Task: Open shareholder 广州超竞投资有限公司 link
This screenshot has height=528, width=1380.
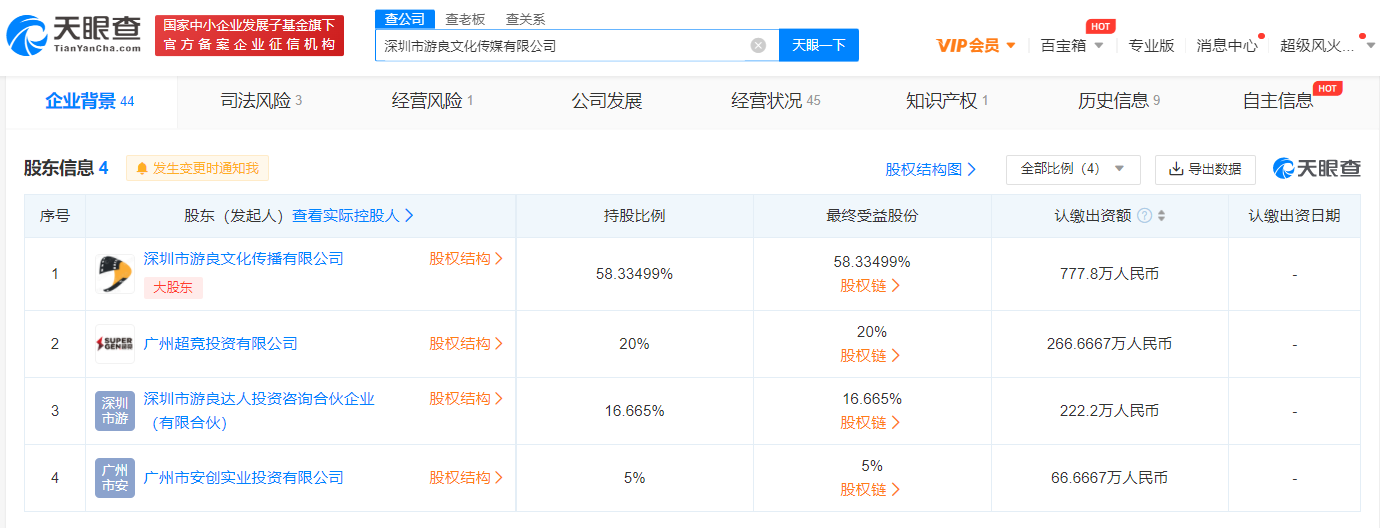Action: 220,344
